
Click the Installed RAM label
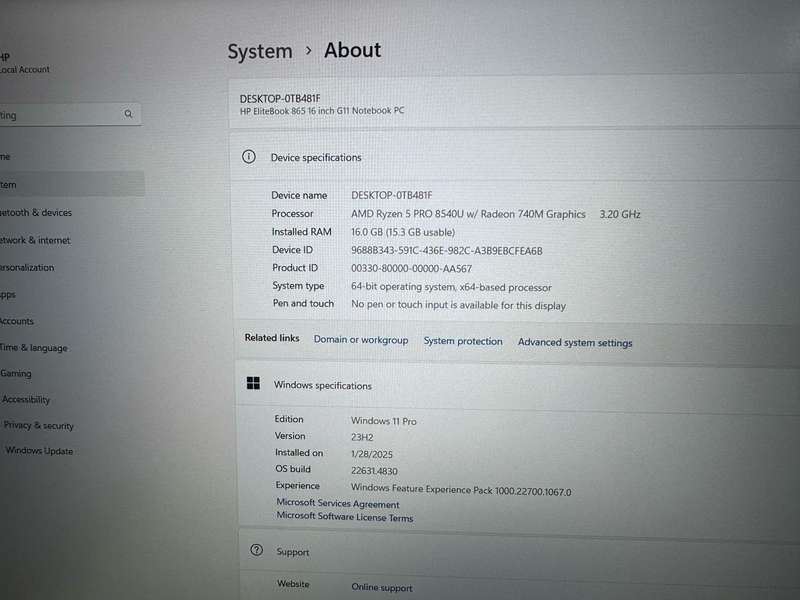pyautogui.click(x=301, y=232)
